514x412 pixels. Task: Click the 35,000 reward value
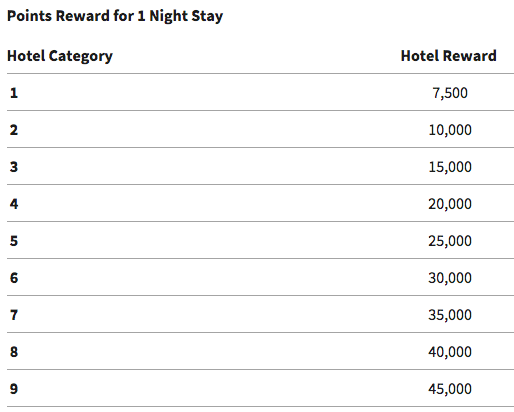[450, 315]
